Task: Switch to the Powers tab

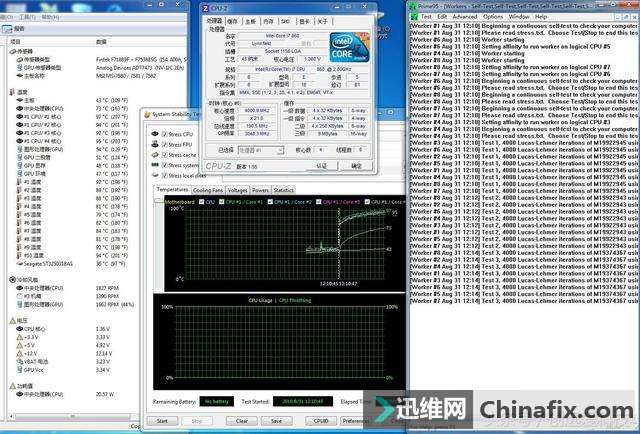Action: [x=260, y=190]
